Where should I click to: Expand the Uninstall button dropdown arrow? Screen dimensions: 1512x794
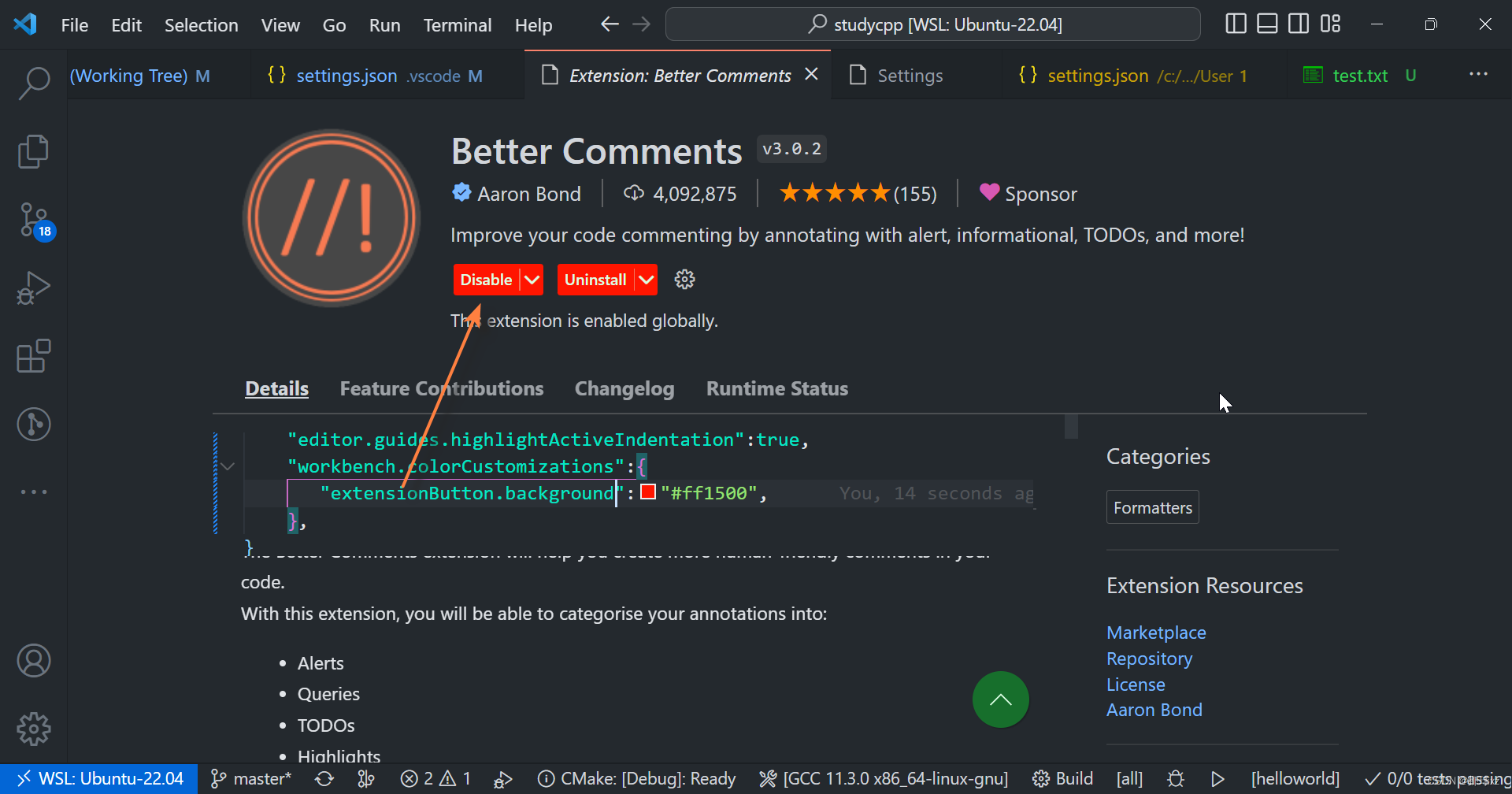(647, 280)
